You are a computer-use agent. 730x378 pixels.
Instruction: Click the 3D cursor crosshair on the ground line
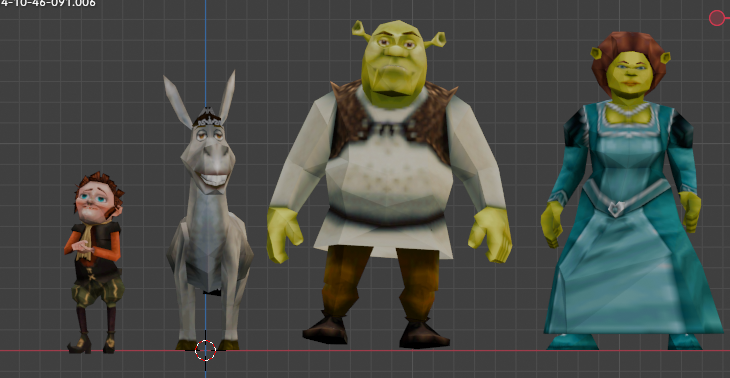point(205,351)
